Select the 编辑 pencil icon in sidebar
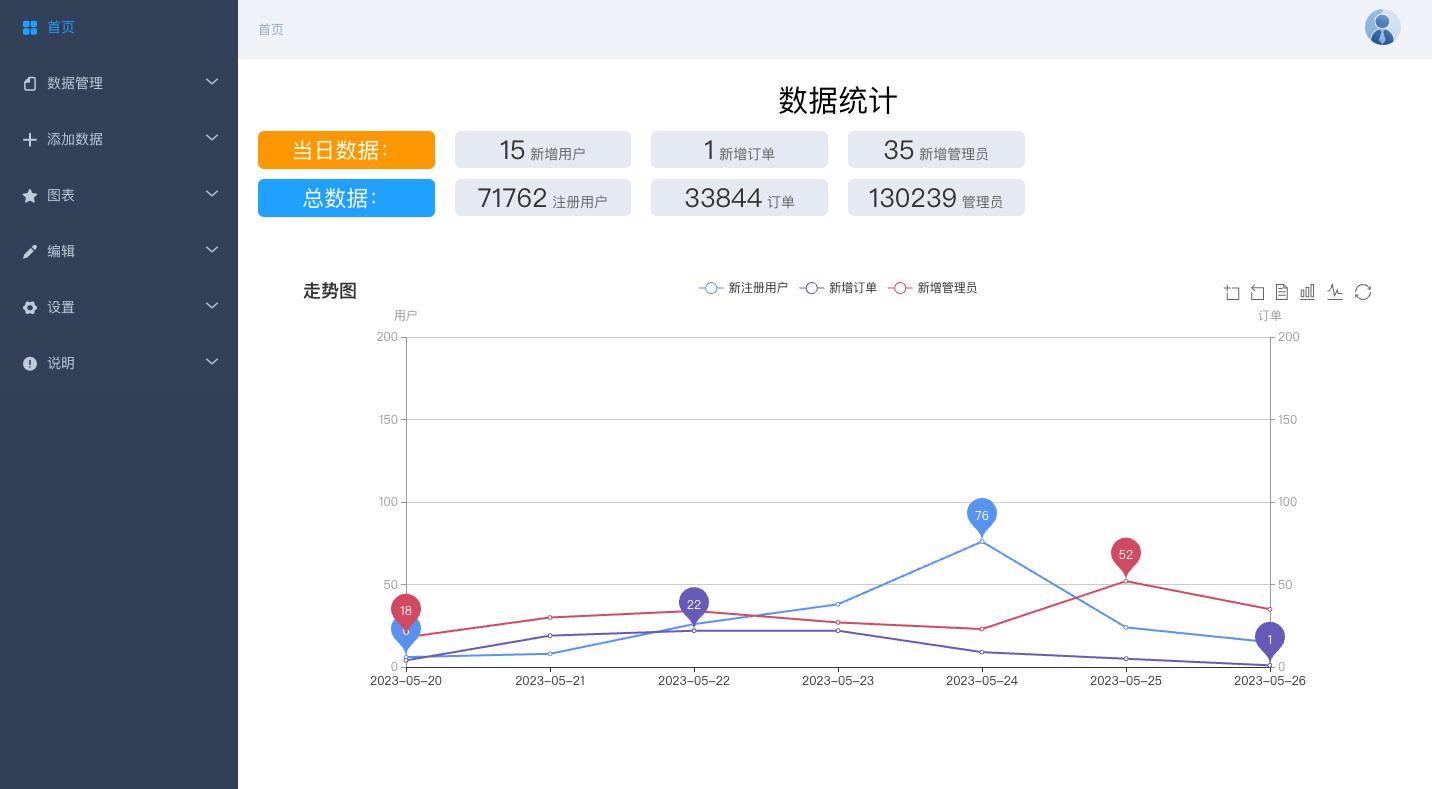1432x789 pixels. pos(30,251)
